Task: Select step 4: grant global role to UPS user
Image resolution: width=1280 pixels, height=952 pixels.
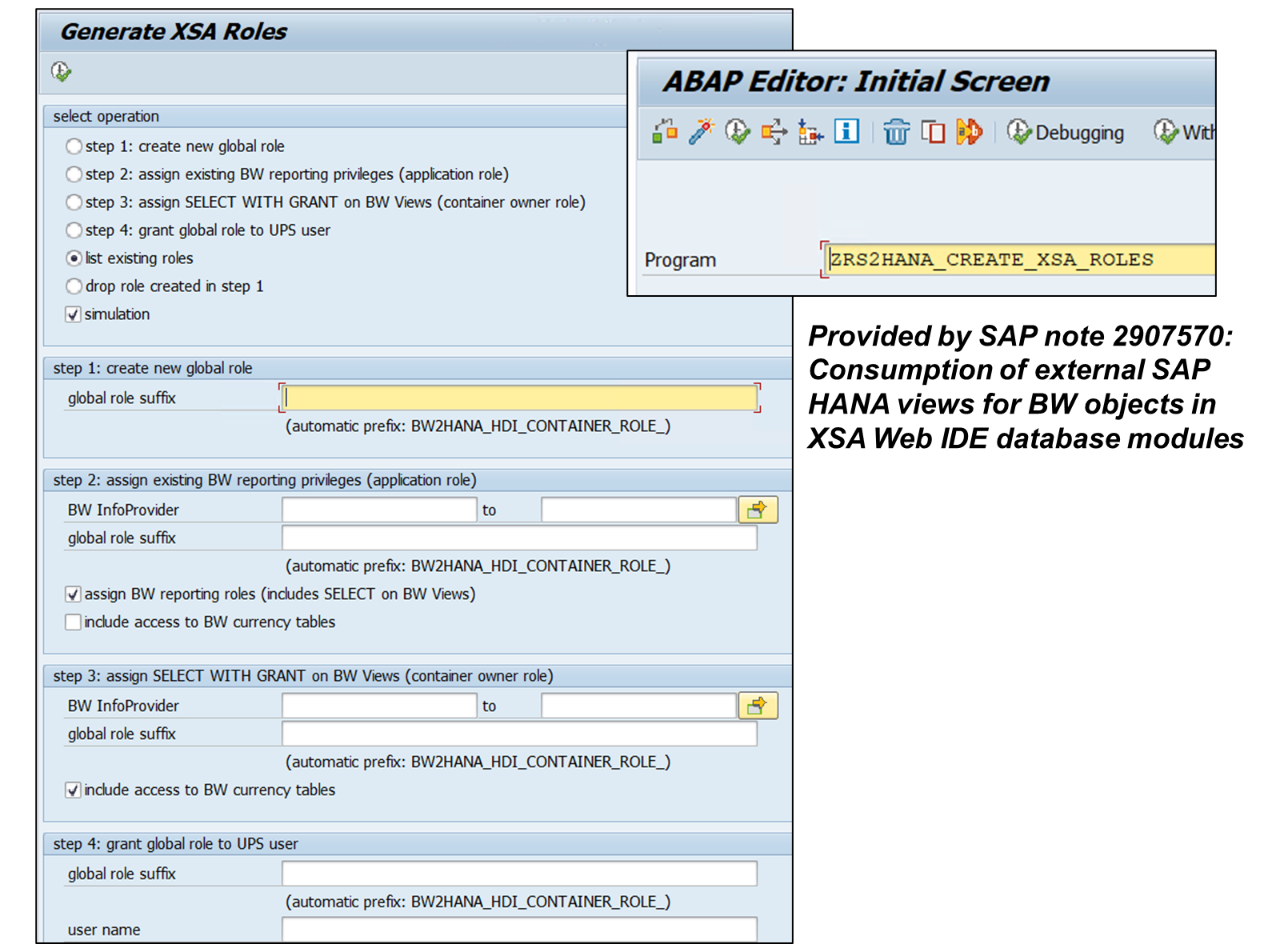Action: [x=74, y=230]
